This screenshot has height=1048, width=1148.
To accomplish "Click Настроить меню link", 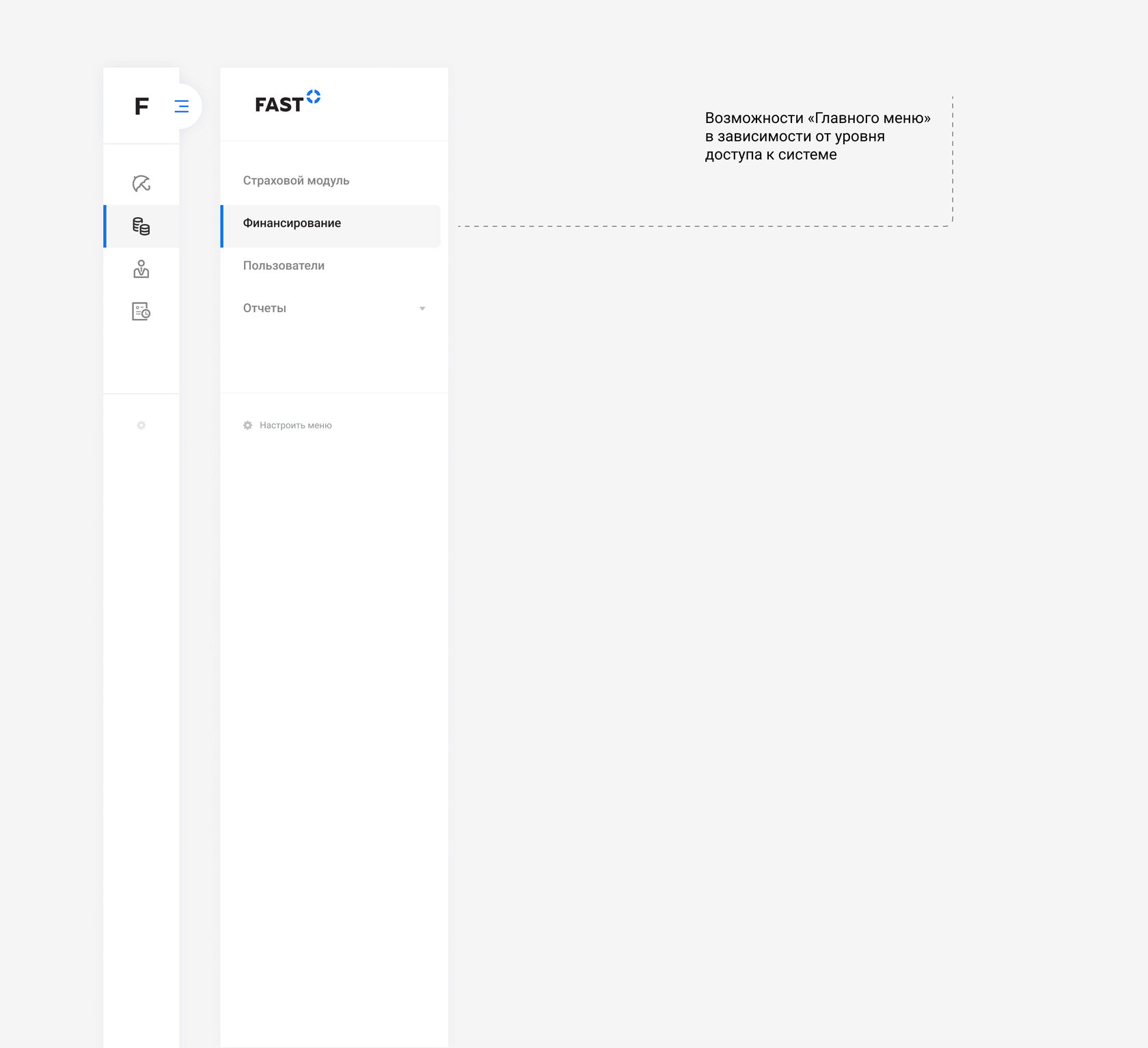I will click(296, 425).
